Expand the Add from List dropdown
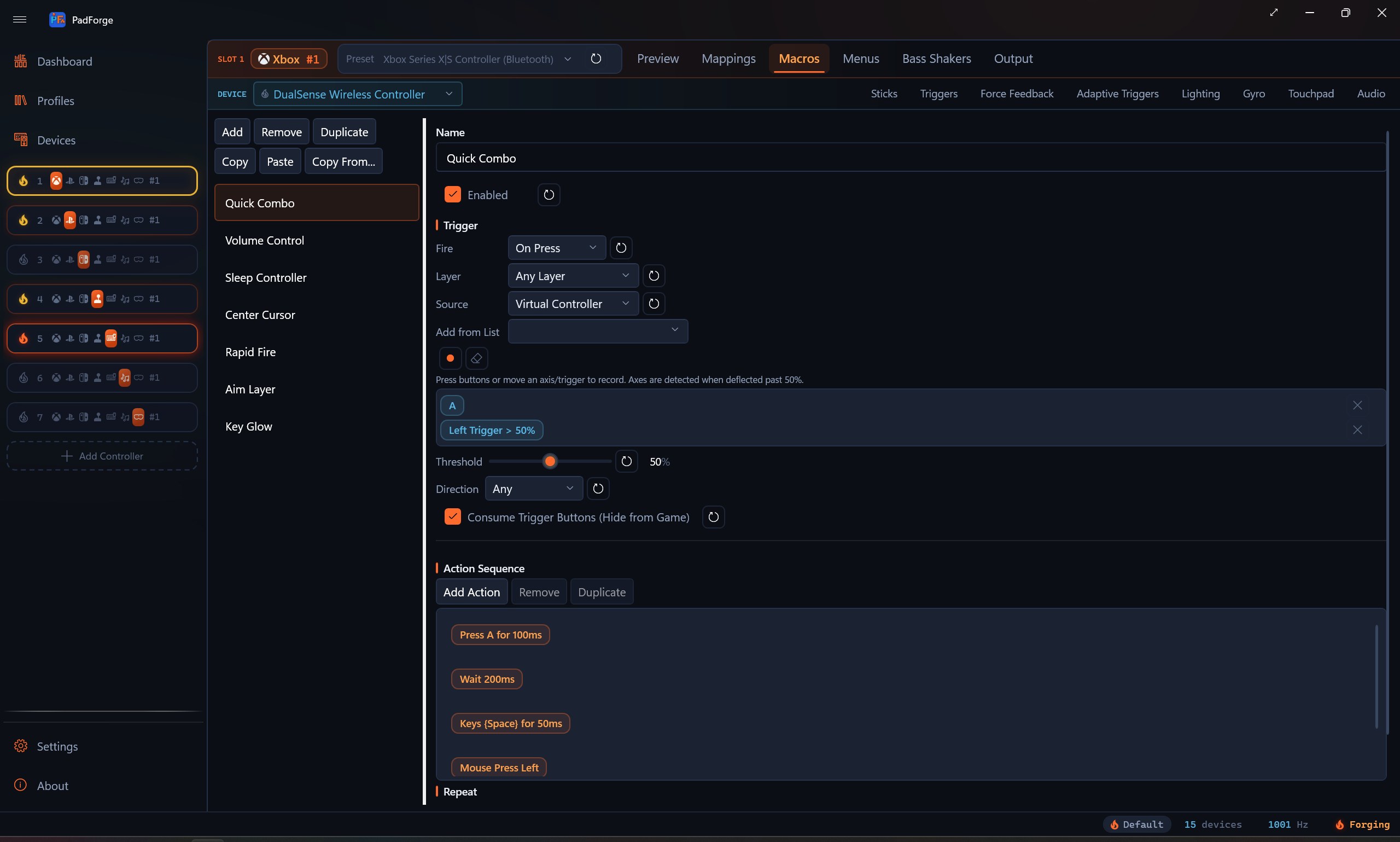 click(x=598, y=332)
